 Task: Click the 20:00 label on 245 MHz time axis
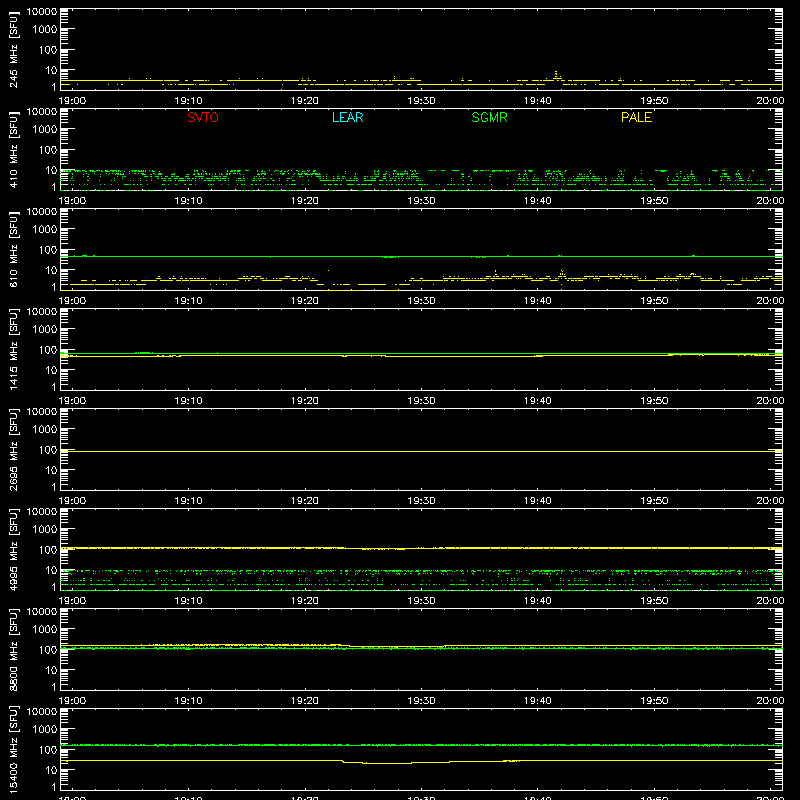point(770,101)
